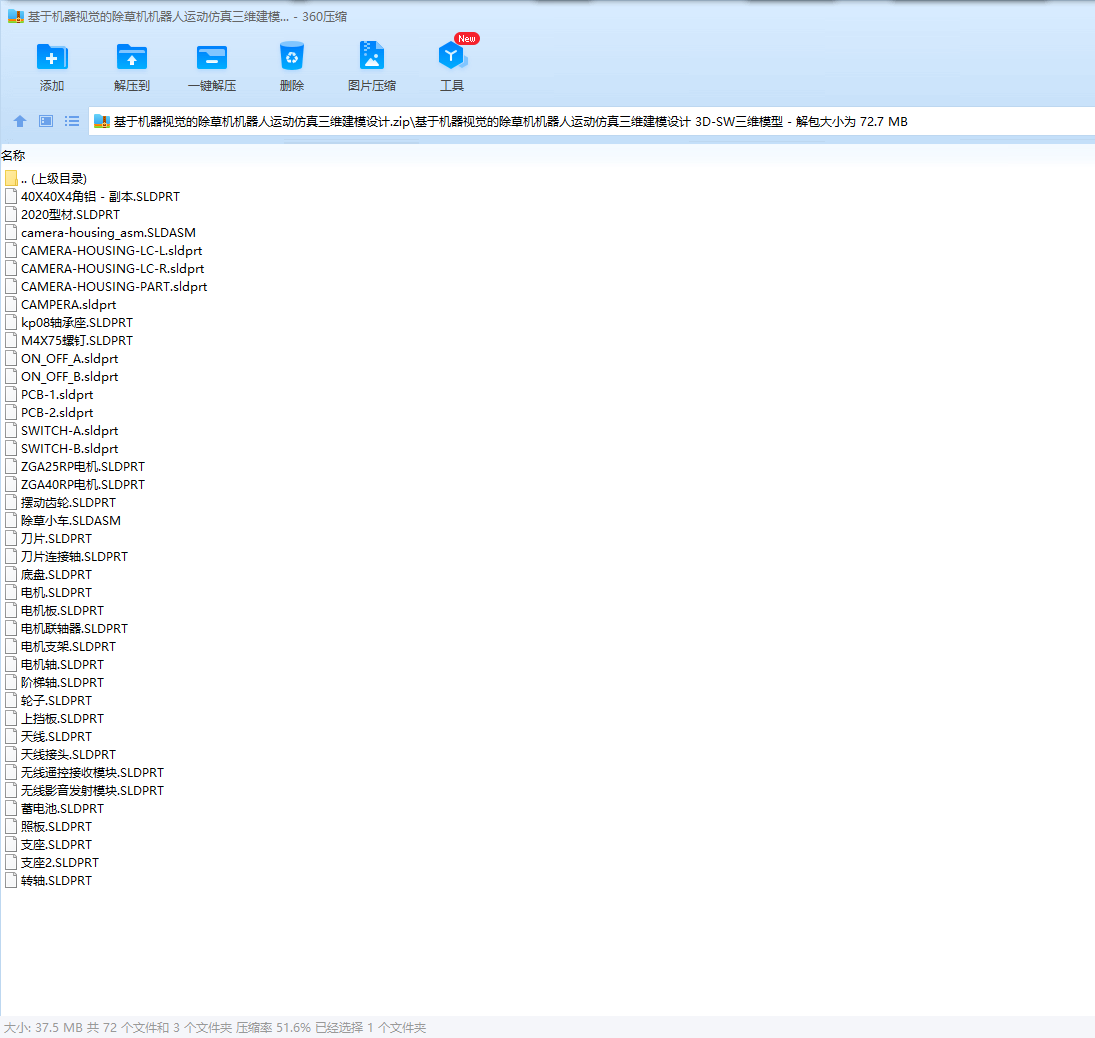Click the 解压到 (Extract to) icon
This screenshot has height=1038, width=1095.
coord(131,57)
